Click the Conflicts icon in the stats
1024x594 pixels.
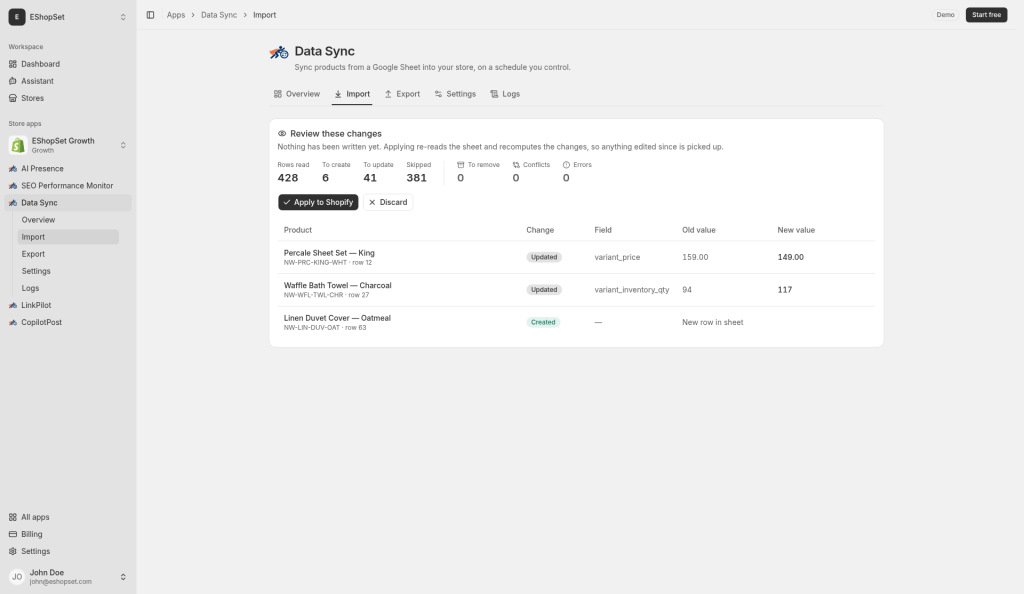click(x=516, y=165)
